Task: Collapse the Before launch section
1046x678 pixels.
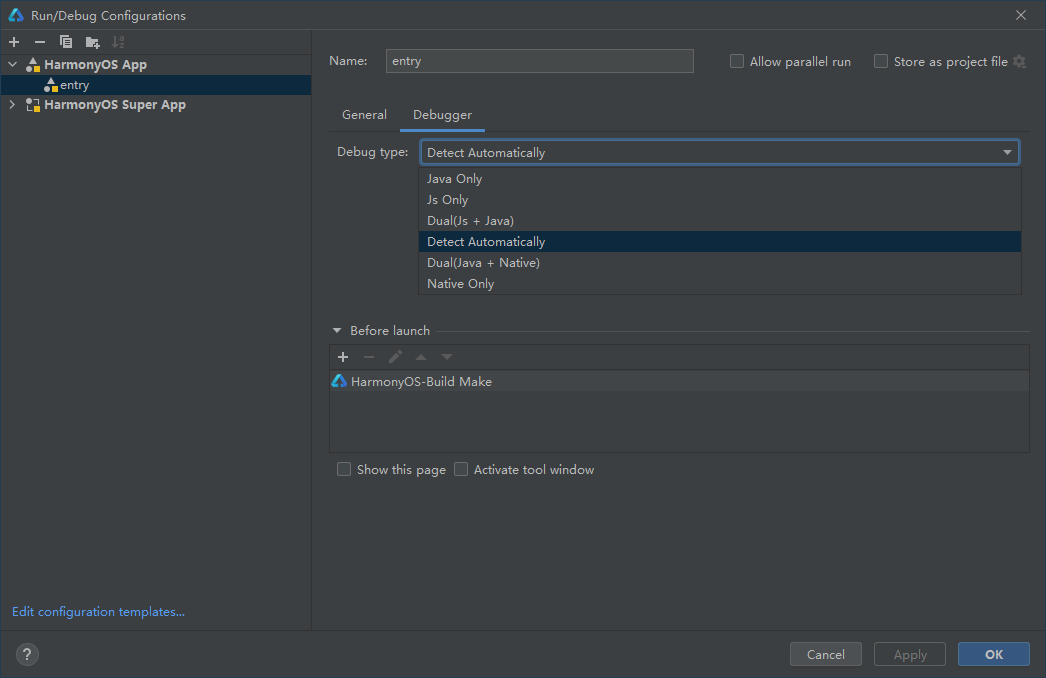Action: (x=337, y=330)
